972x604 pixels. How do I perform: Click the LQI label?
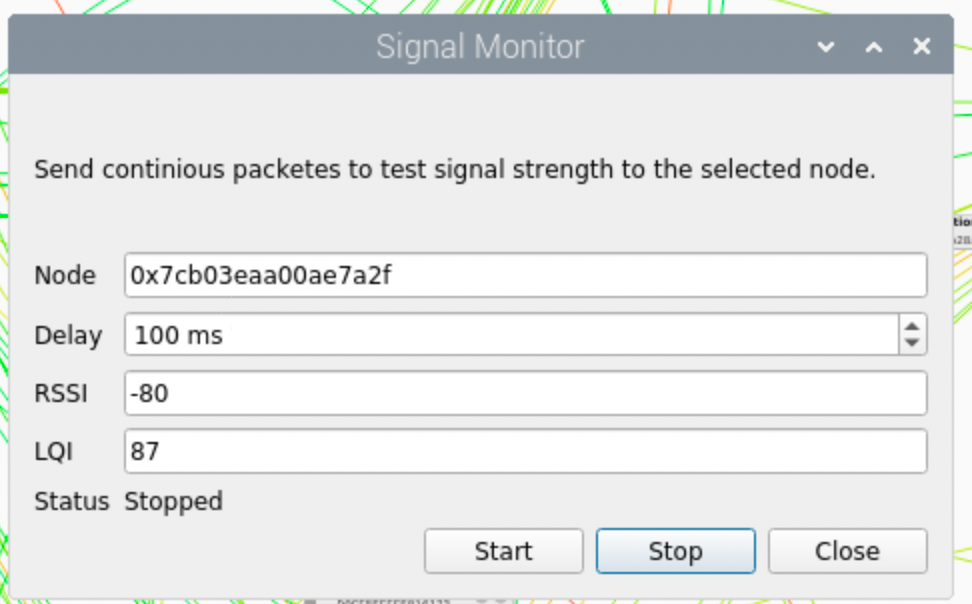coord(54,452)
